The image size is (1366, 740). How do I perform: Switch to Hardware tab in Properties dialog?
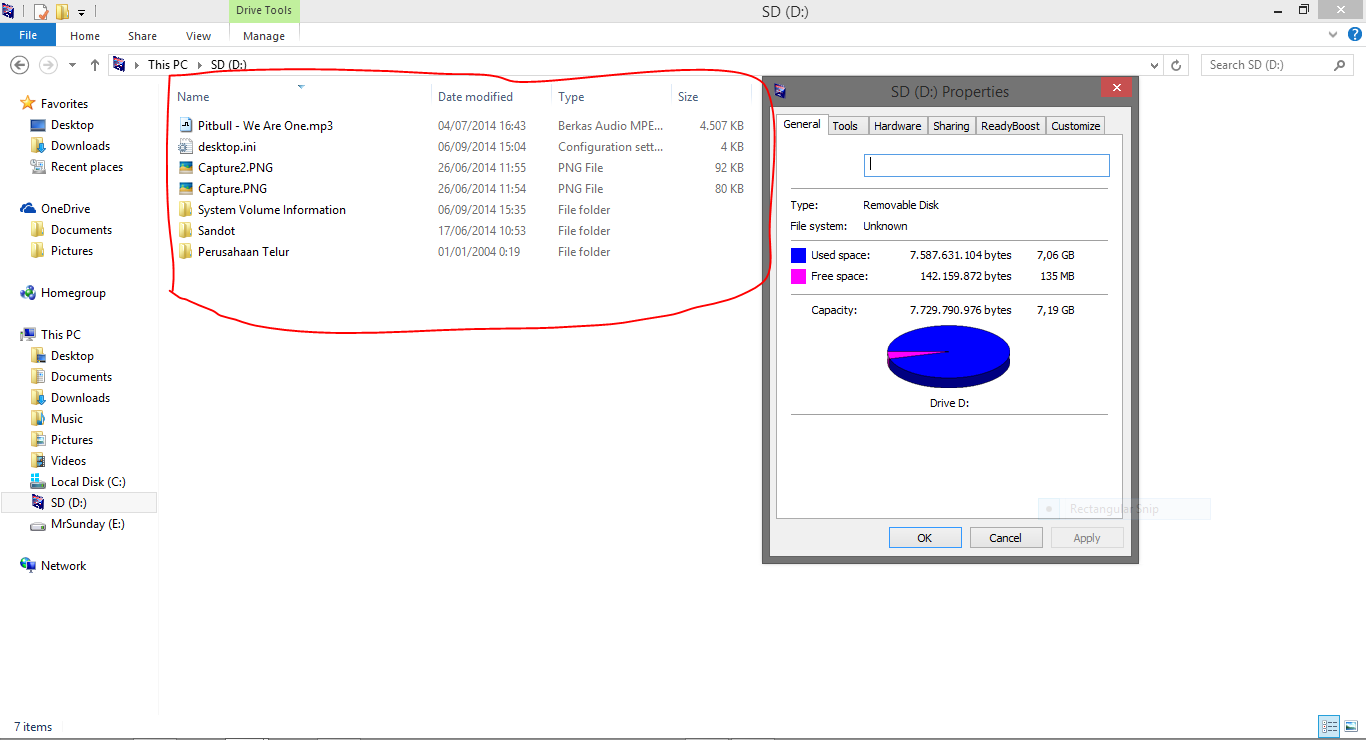pos(897,126)
